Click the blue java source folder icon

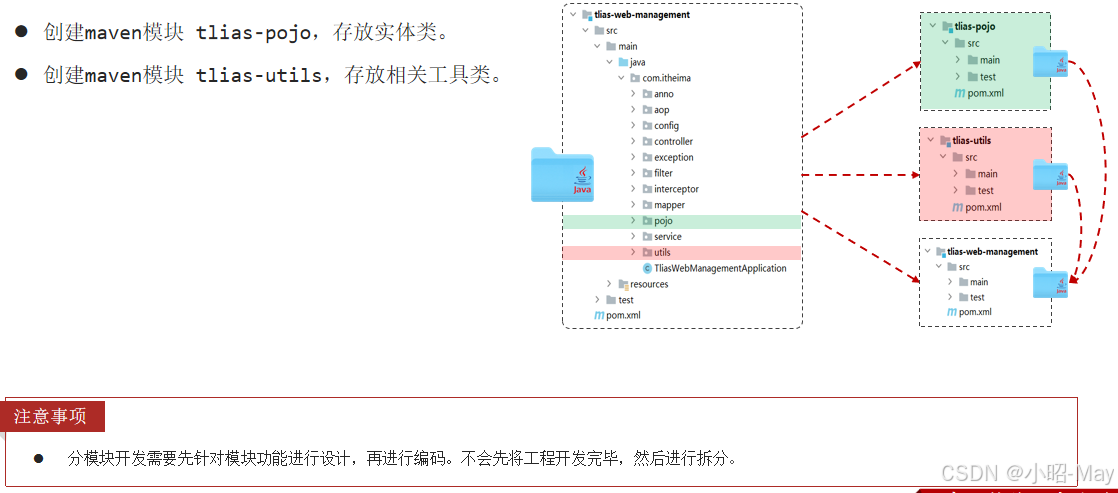coord(623,62)
